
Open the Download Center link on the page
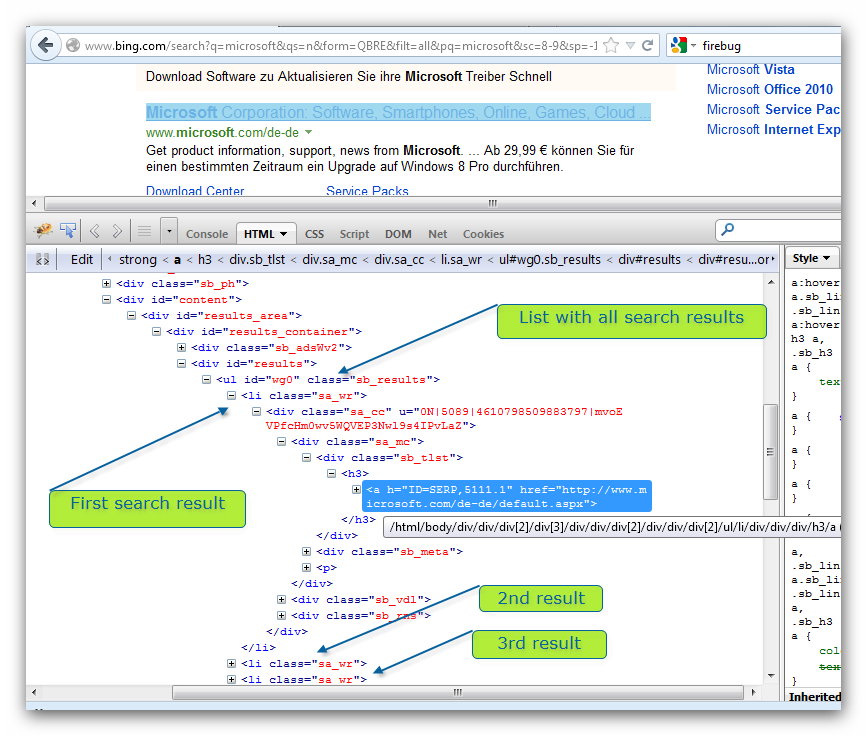[x=197, y=191]
